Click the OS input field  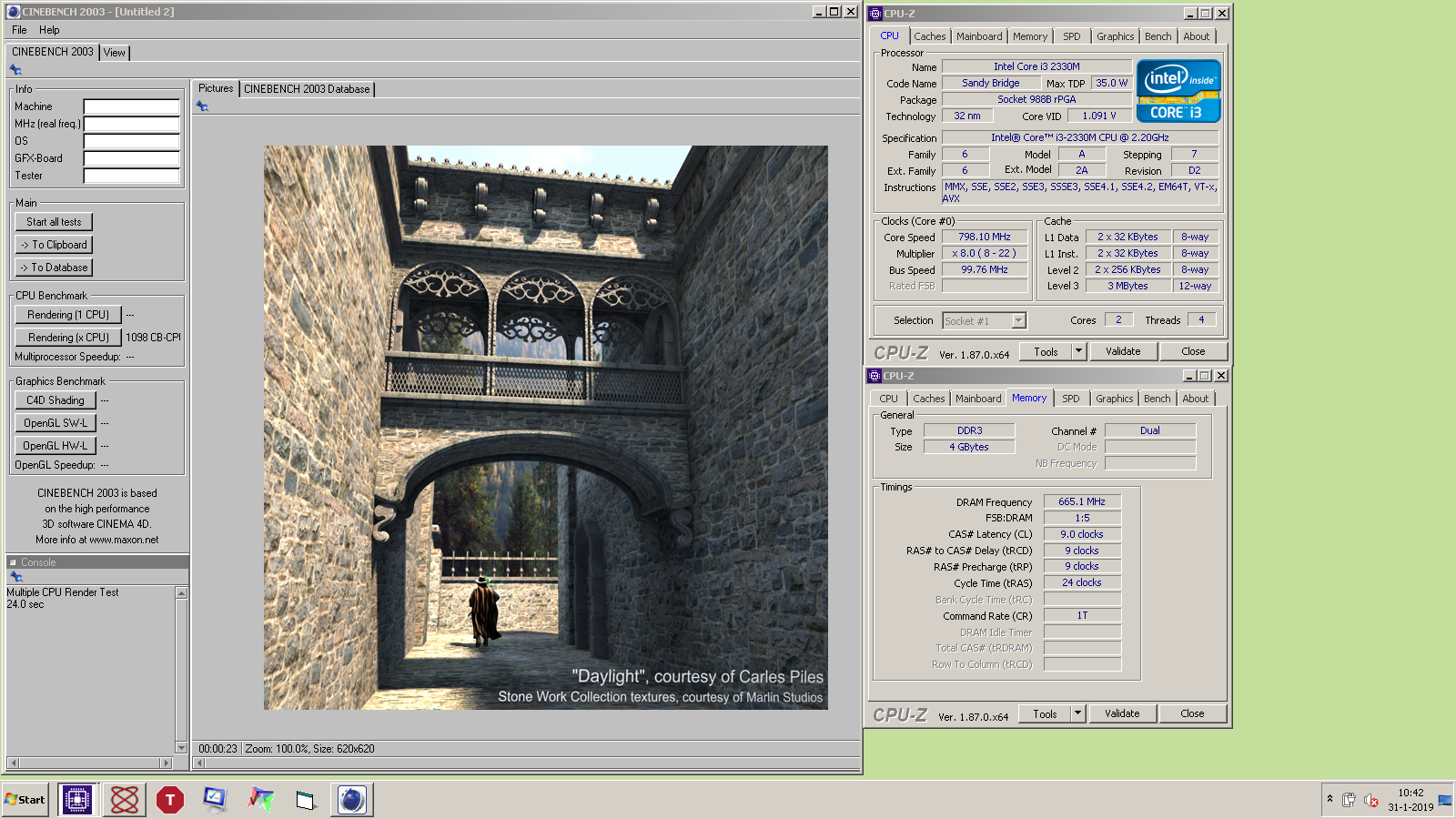[x=132, y=141]
